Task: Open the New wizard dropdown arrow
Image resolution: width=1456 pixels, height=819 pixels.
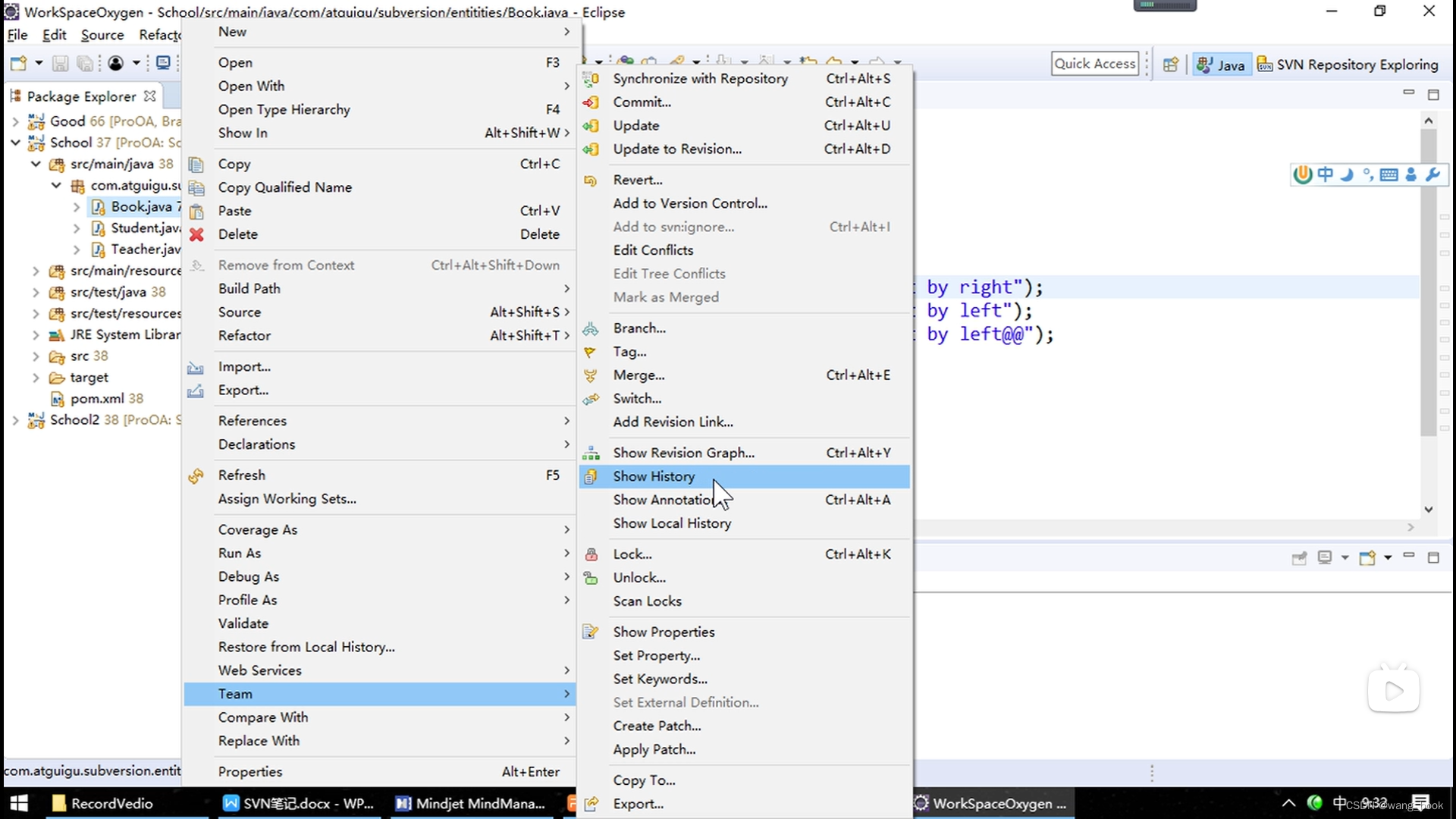Action: point(38,64)
